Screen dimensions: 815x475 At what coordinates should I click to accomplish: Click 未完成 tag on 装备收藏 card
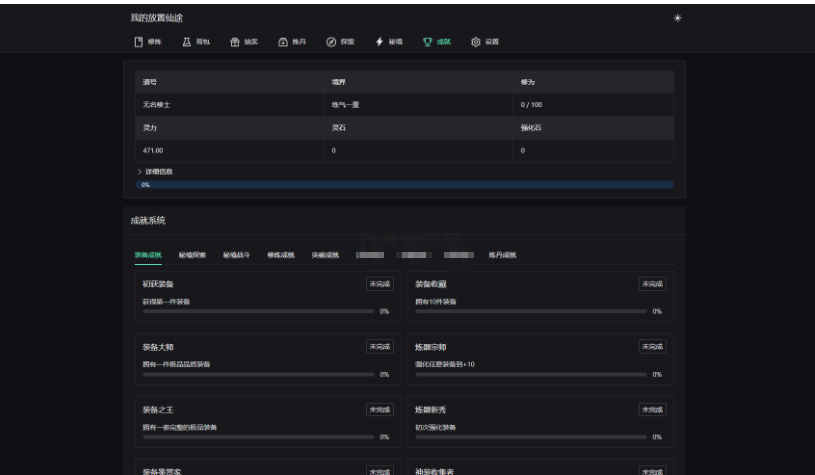point(652,284)
